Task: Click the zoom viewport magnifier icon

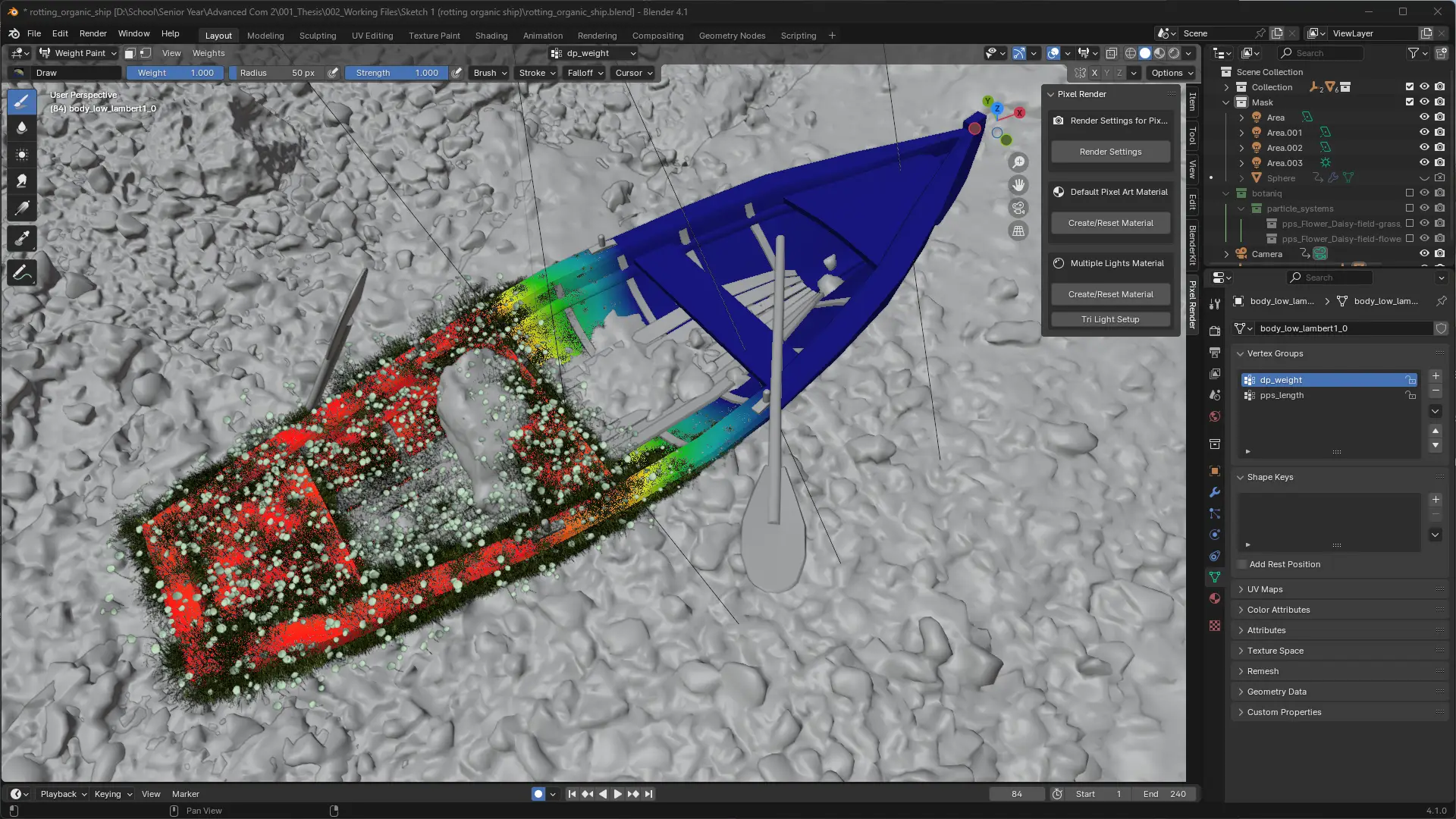Action: [1018, 162]
